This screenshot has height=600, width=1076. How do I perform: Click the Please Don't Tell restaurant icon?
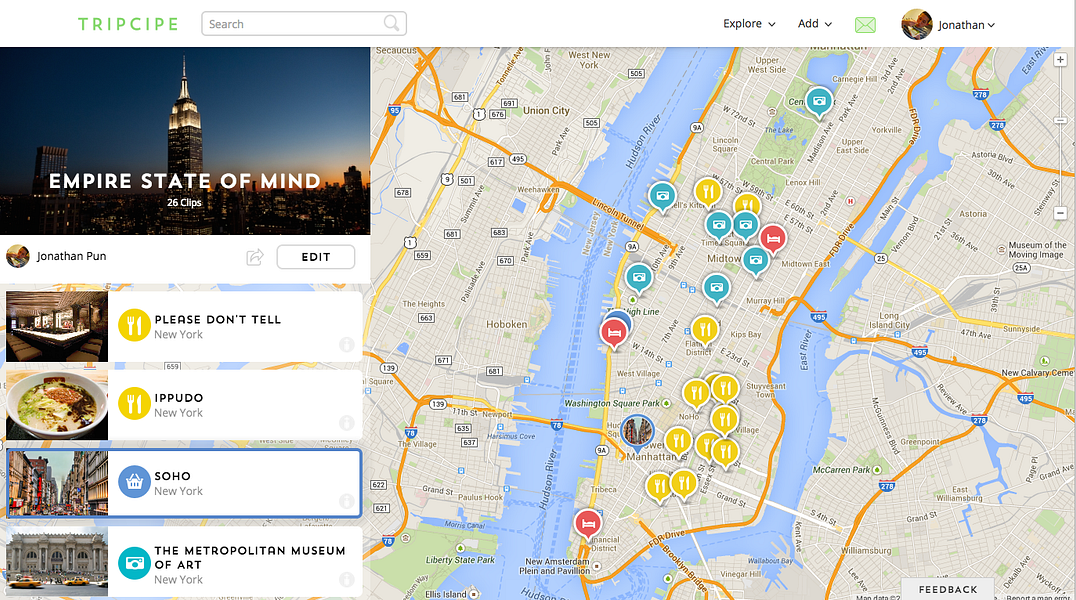coord(134,325)
